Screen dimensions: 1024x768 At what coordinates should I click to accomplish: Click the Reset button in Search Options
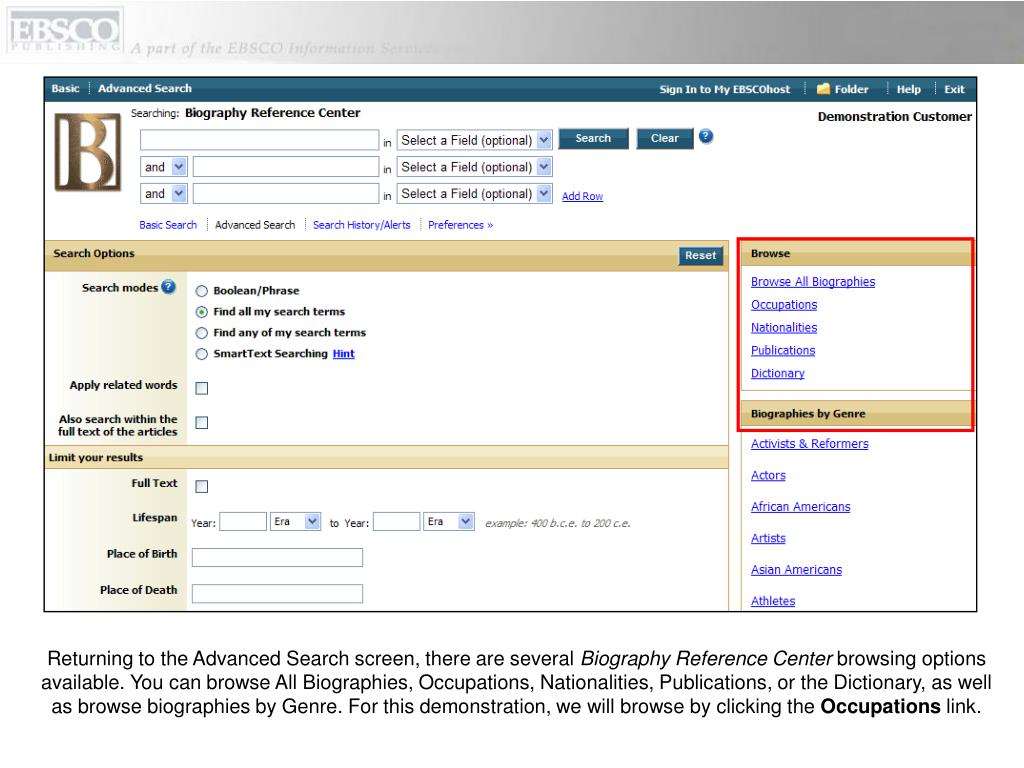pos(701,256)
